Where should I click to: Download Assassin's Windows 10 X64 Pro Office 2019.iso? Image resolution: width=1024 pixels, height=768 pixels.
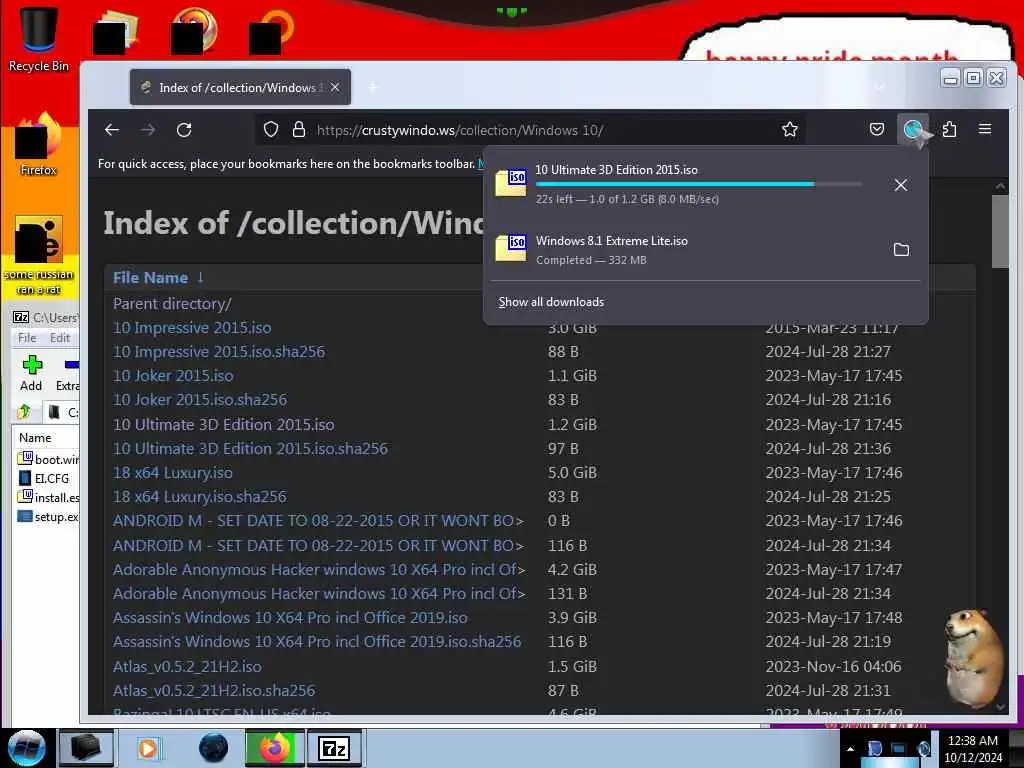[290, 618]
